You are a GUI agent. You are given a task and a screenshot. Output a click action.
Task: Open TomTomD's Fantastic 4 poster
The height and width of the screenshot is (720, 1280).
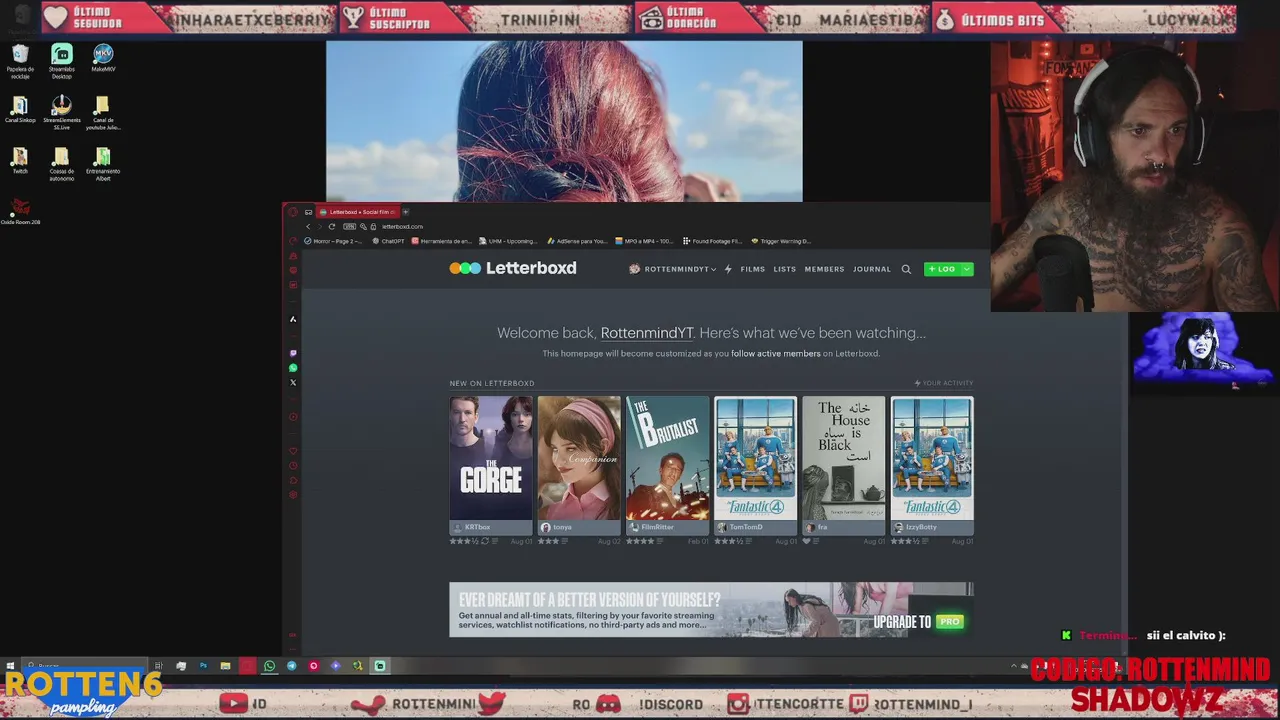pyautogui.click(x=756, y=458)
